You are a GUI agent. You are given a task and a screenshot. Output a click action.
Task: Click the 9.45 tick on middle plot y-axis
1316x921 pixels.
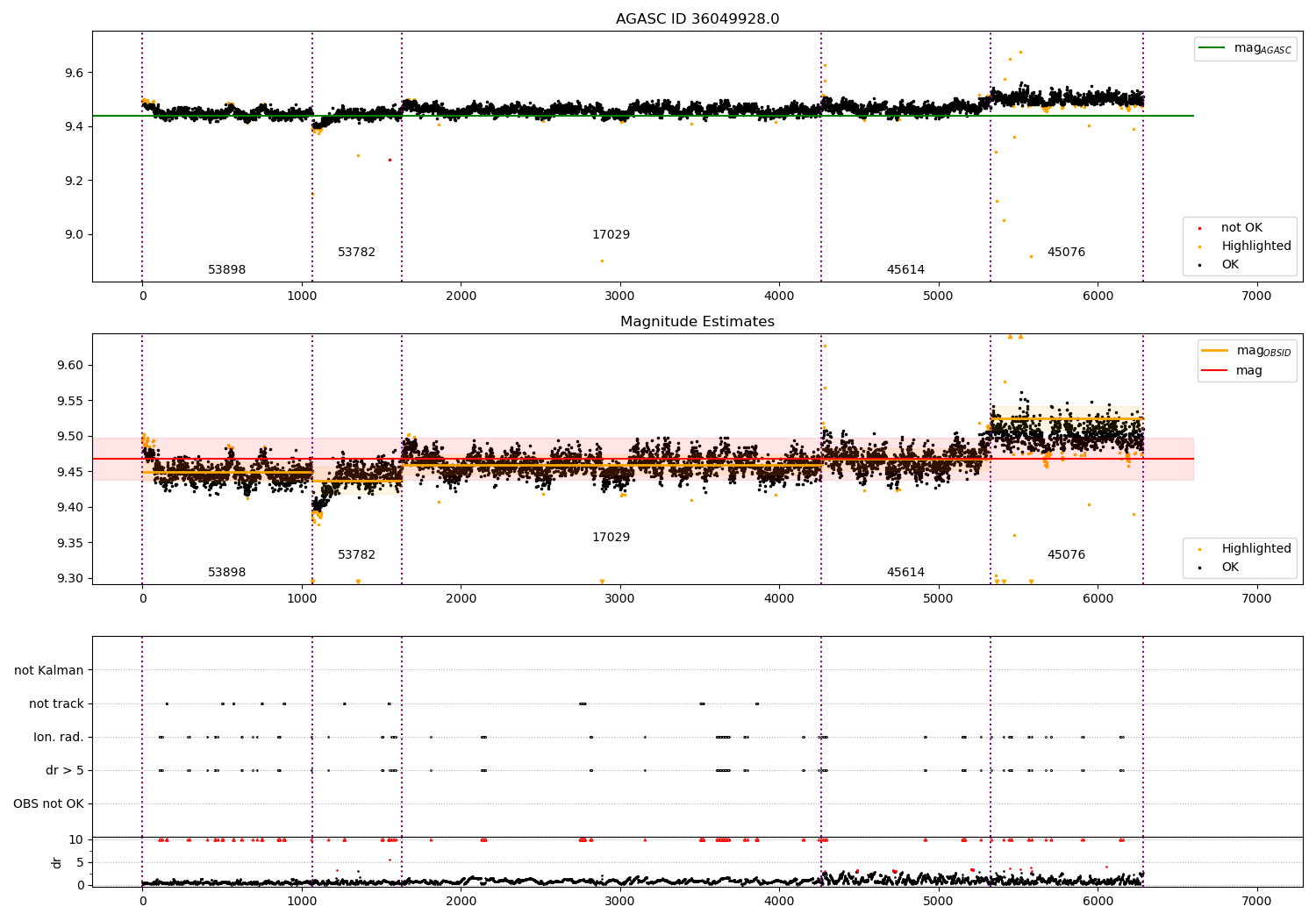72,472
